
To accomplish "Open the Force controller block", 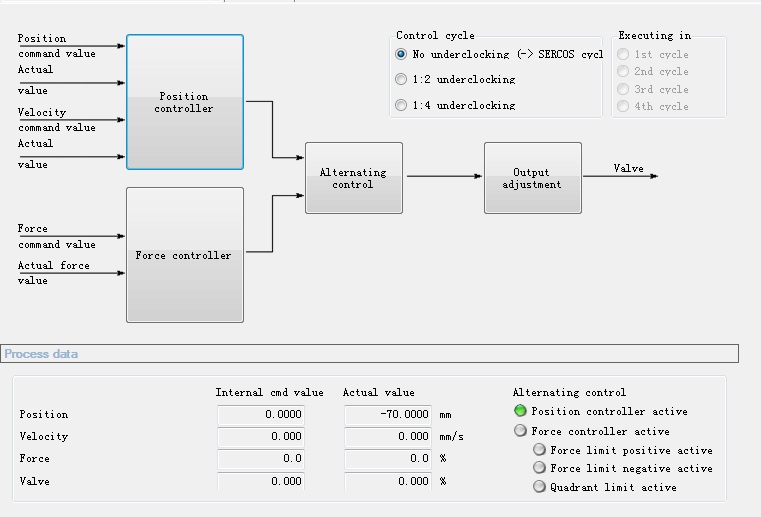I will [x=185, y=255].
